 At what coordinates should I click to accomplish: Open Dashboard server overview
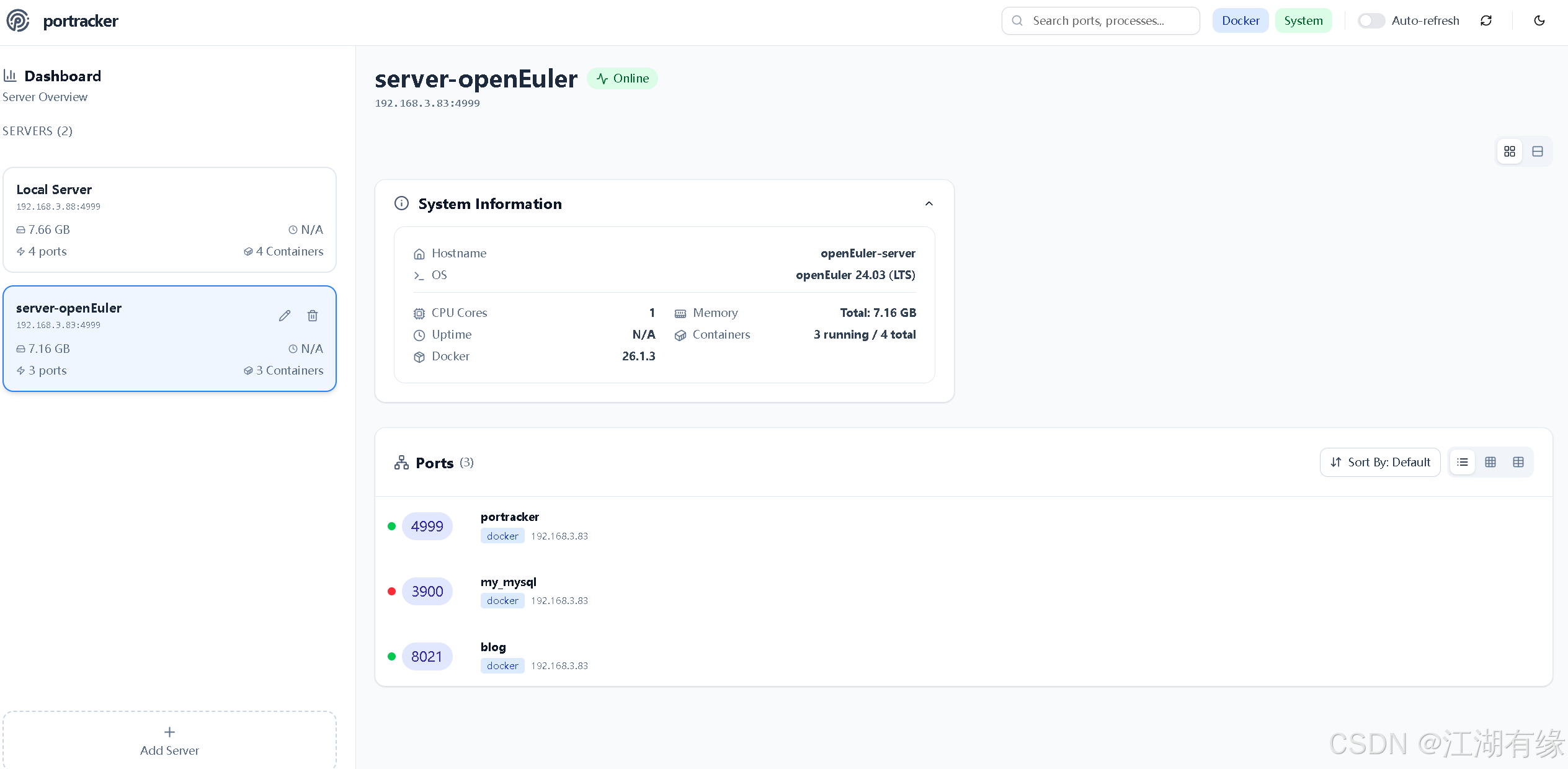coord(62,76)
